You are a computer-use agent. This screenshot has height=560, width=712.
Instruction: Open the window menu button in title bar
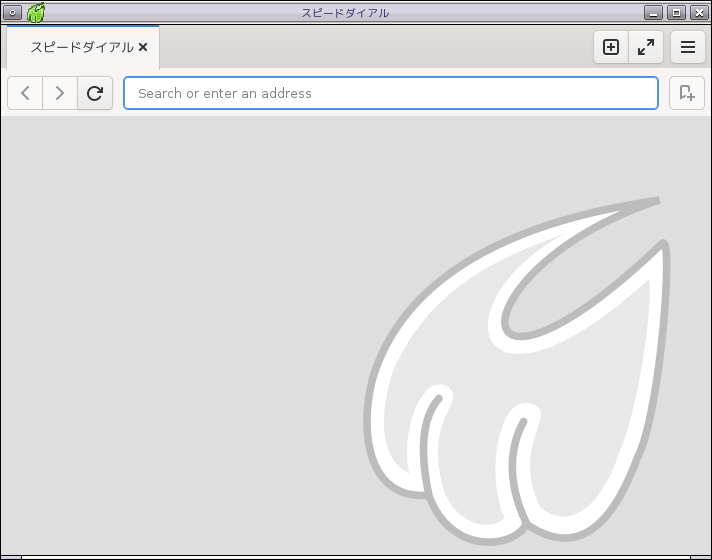pyautogui.click(x=12, y=13)
